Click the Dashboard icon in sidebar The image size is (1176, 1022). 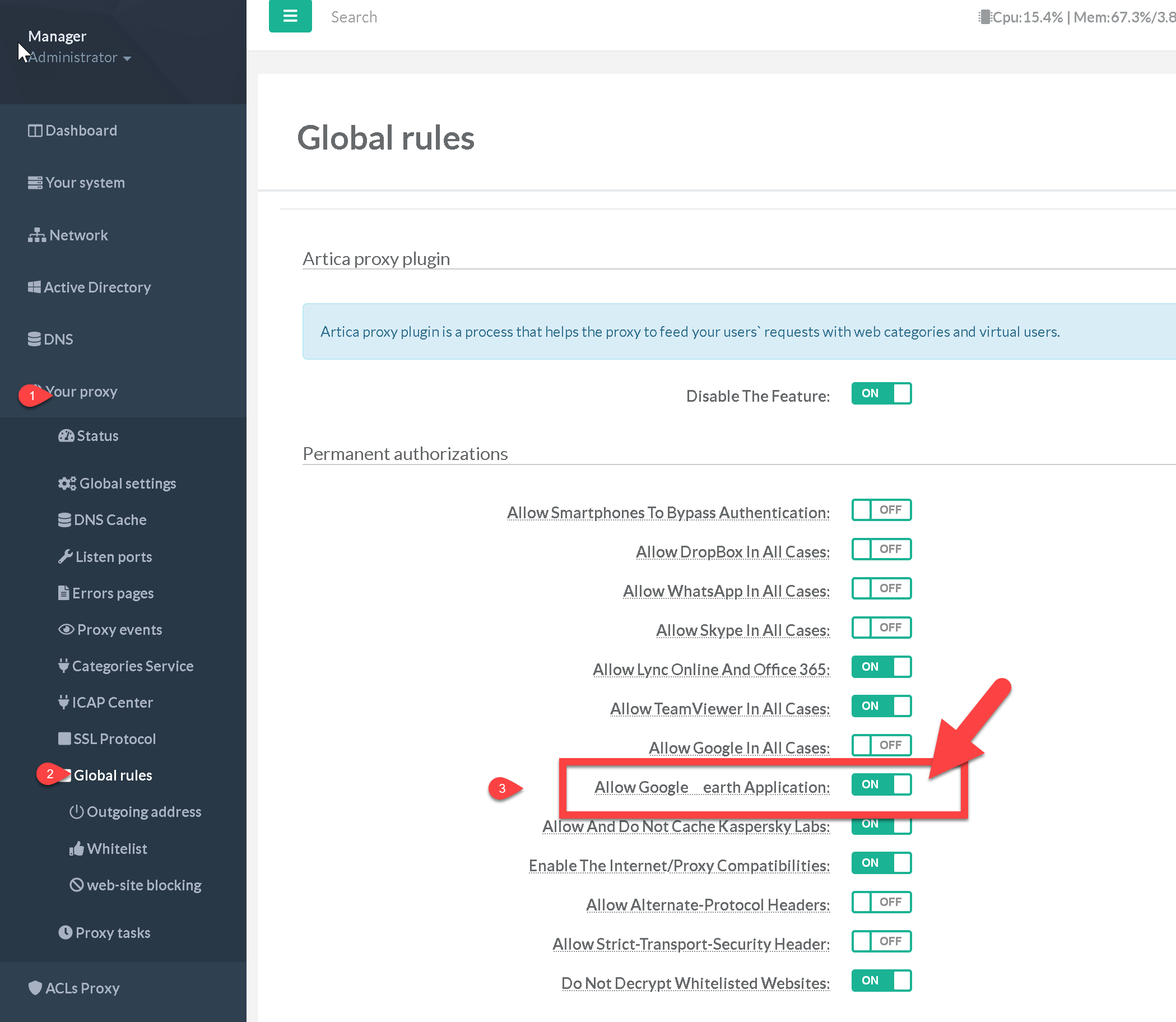click(x=35, y=131)
